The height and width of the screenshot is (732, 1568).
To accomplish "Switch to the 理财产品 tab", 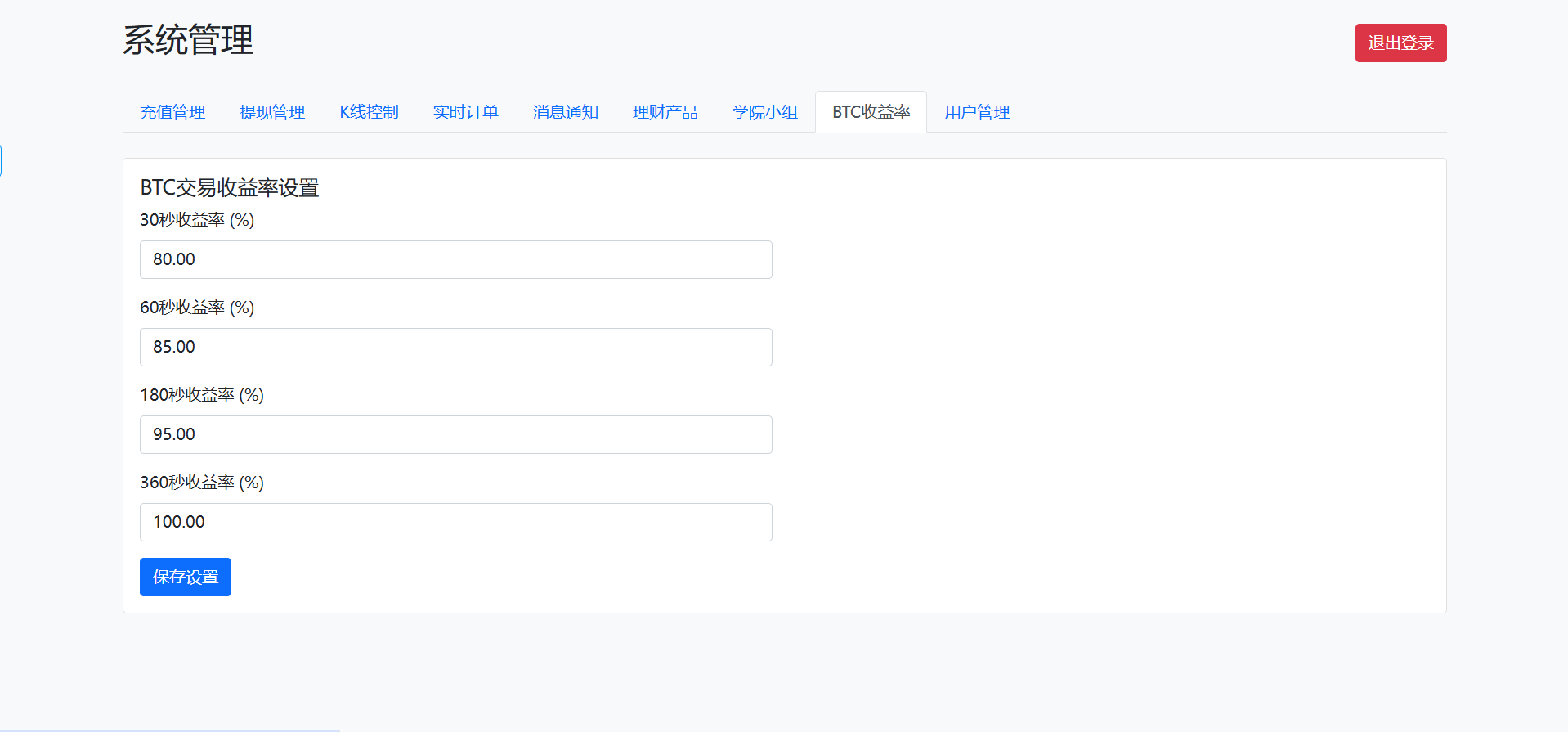I will pyautogui.click(x=665, y=112).
